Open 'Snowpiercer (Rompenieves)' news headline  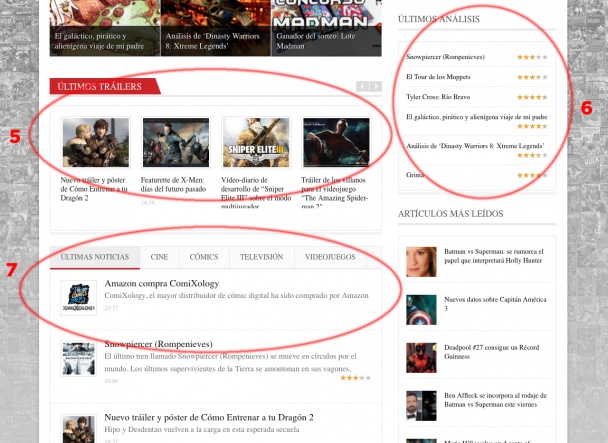(158, 344)
